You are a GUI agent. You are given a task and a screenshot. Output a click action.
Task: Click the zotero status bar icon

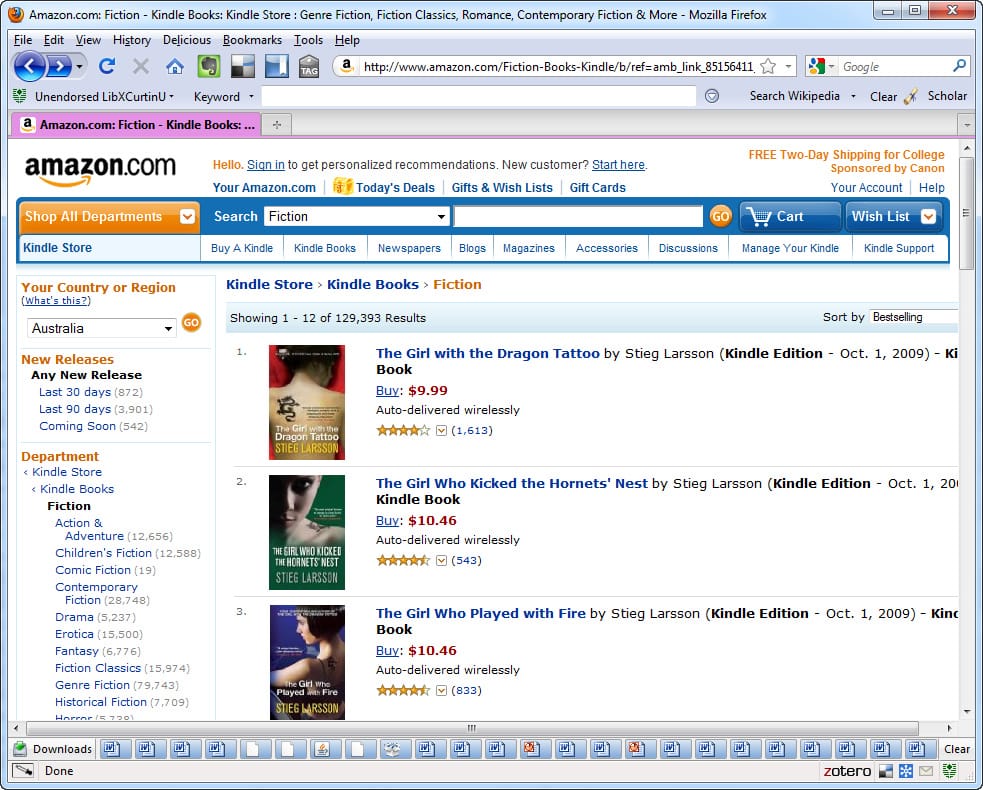(847, 771)
